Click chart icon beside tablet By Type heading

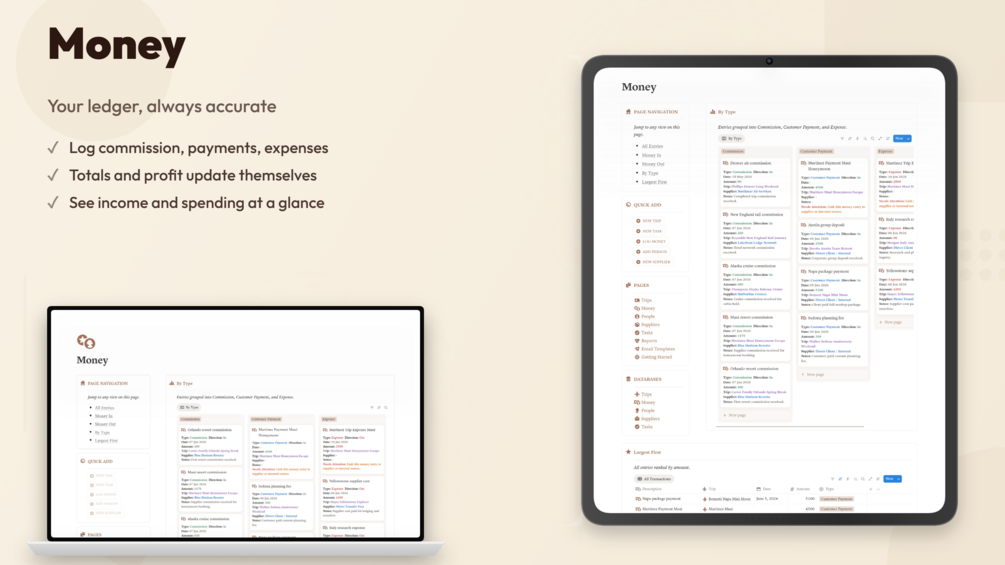[x=712, y=111]
